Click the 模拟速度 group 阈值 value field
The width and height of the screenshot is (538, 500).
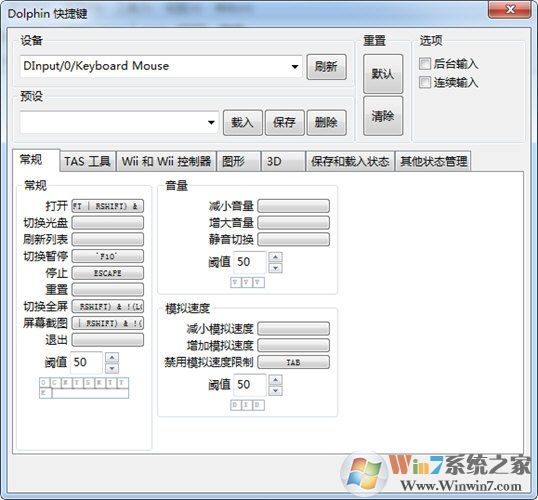pos(250,385)
